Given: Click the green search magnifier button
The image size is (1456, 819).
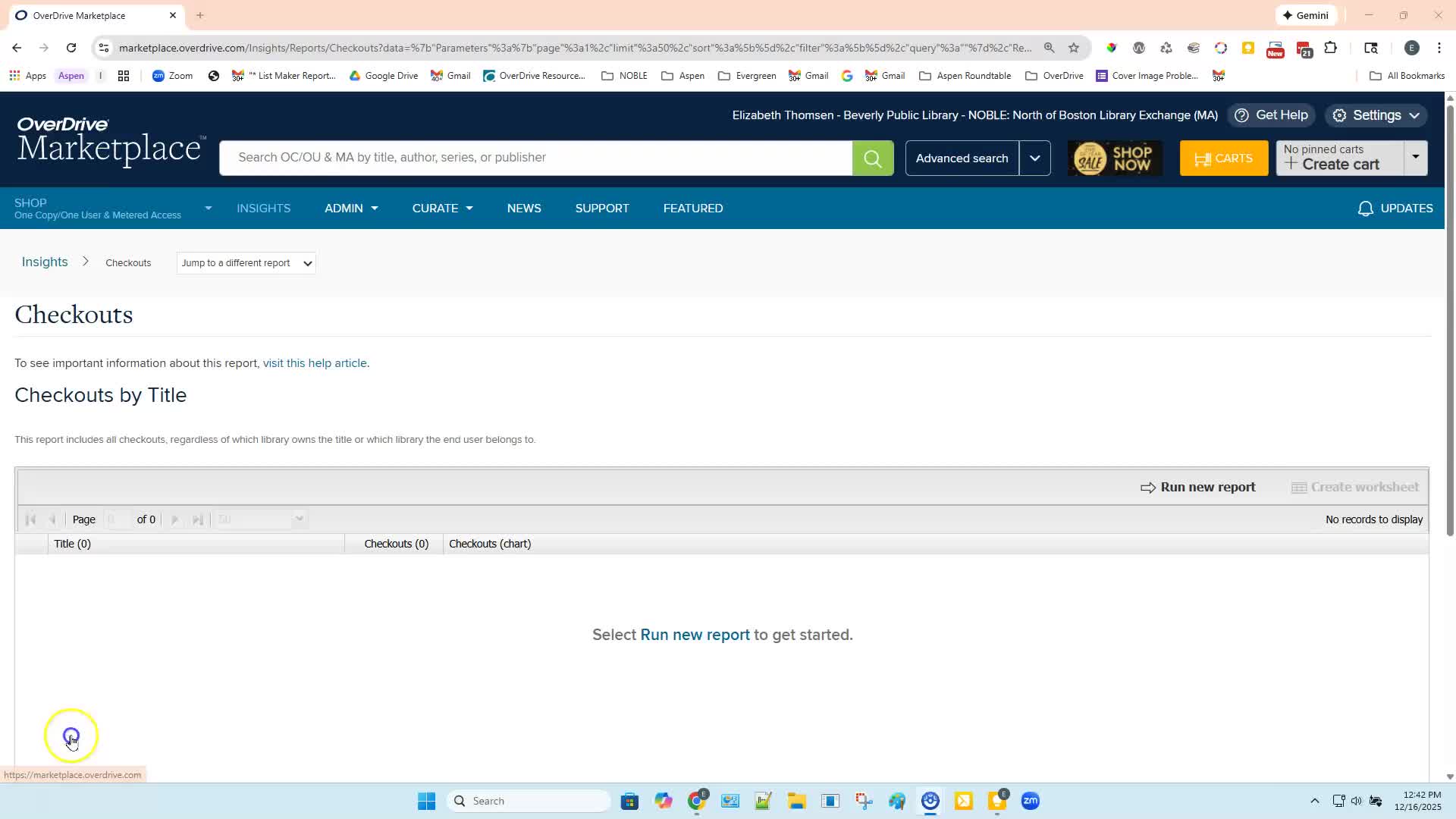Looking at the screenshot, I should click(x=872, y=158).
